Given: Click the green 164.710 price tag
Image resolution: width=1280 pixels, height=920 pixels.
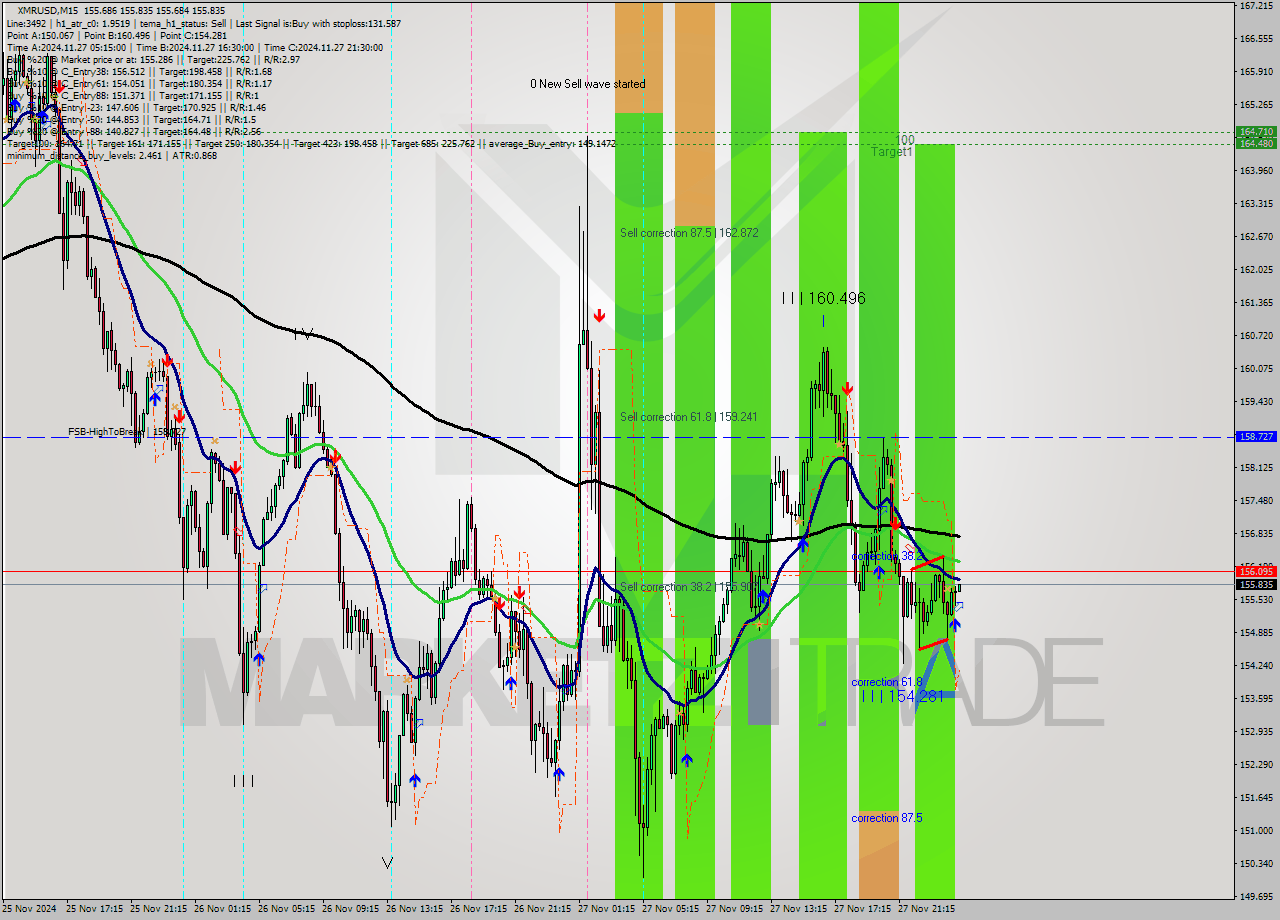Looking at the screenshot, I should pos(1256,132).
